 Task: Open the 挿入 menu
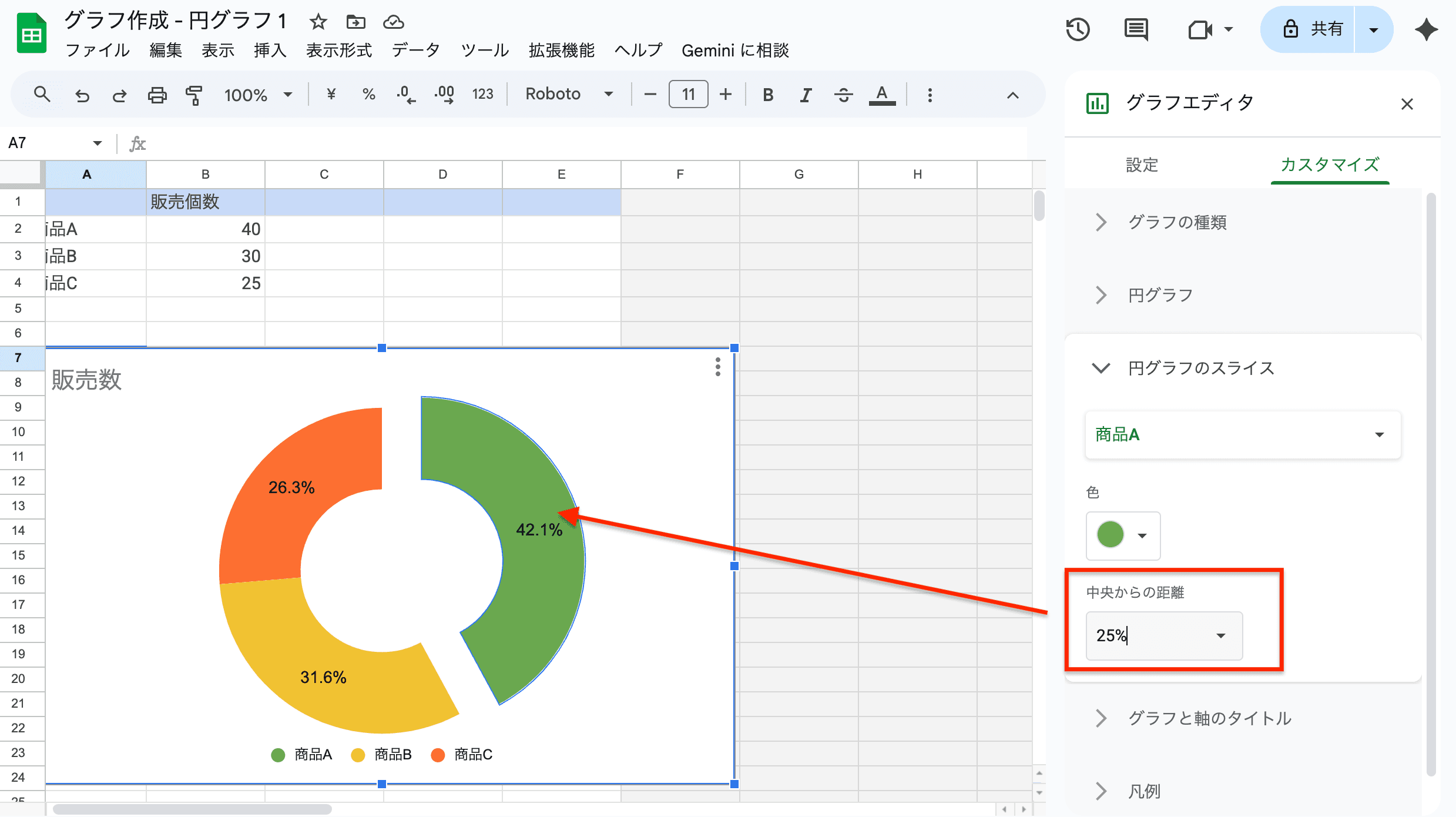click(x=270, y=51)
